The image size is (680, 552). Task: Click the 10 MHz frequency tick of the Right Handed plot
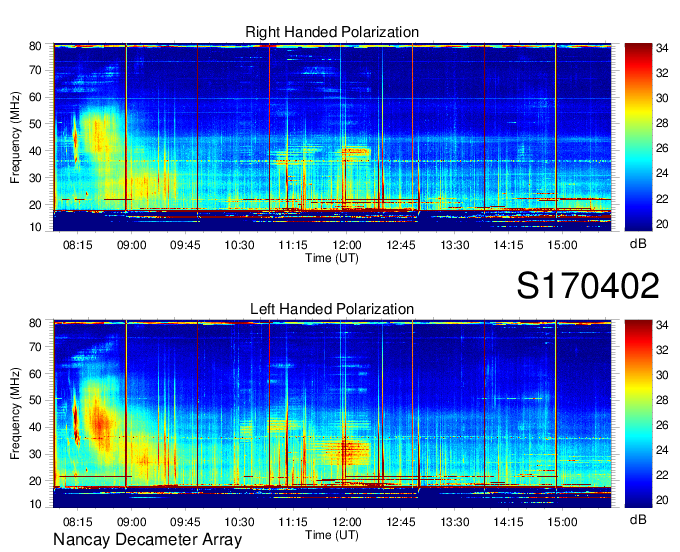(35, 227)
